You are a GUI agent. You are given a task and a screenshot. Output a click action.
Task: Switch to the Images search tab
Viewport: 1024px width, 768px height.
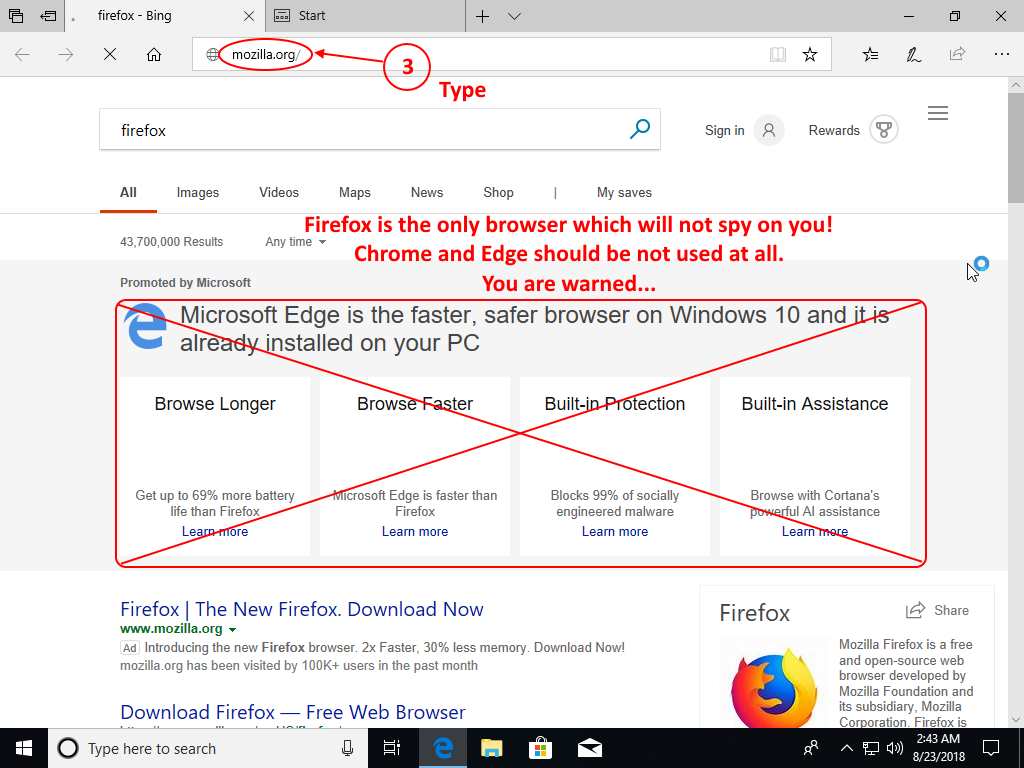[x=198, y=193]
